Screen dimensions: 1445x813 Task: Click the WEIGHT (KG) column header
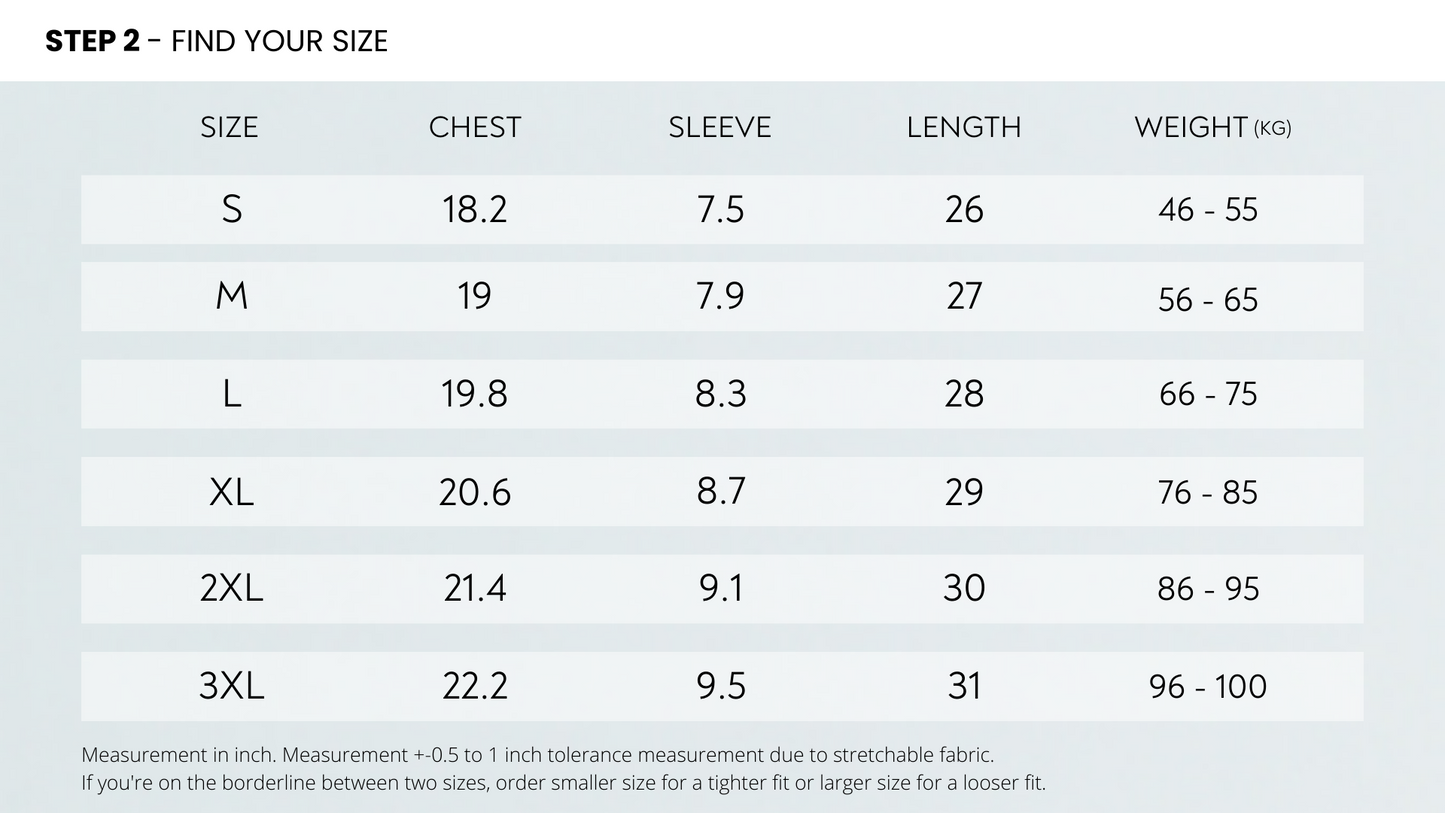[1212, 128]
